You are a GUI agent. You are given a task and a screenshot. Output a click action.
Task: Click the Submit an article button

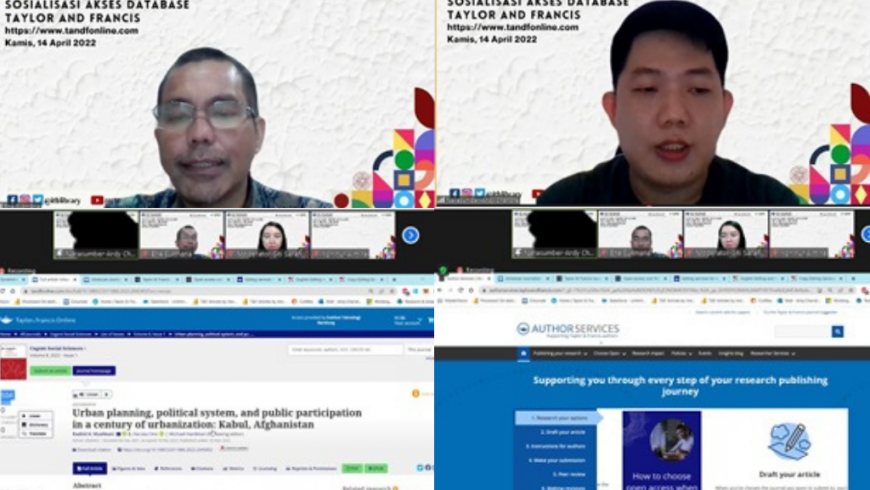click(x=50, y=371)
